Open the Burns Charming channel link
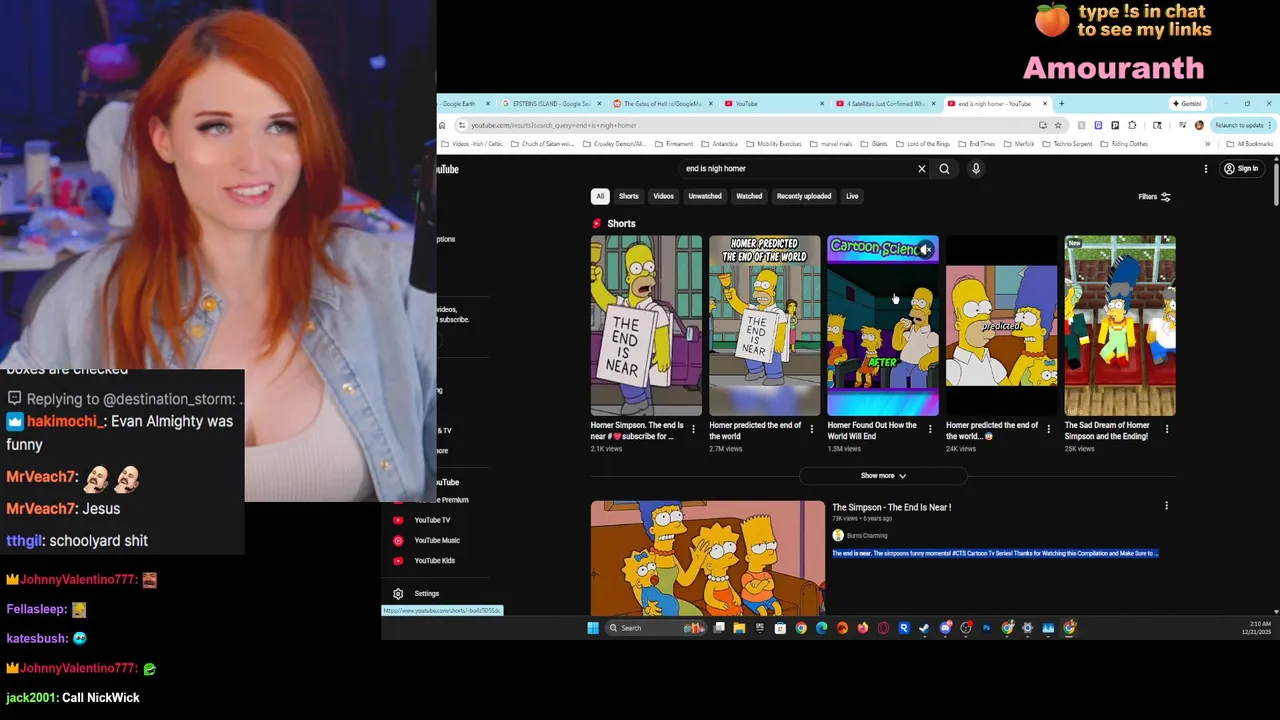 866,535
